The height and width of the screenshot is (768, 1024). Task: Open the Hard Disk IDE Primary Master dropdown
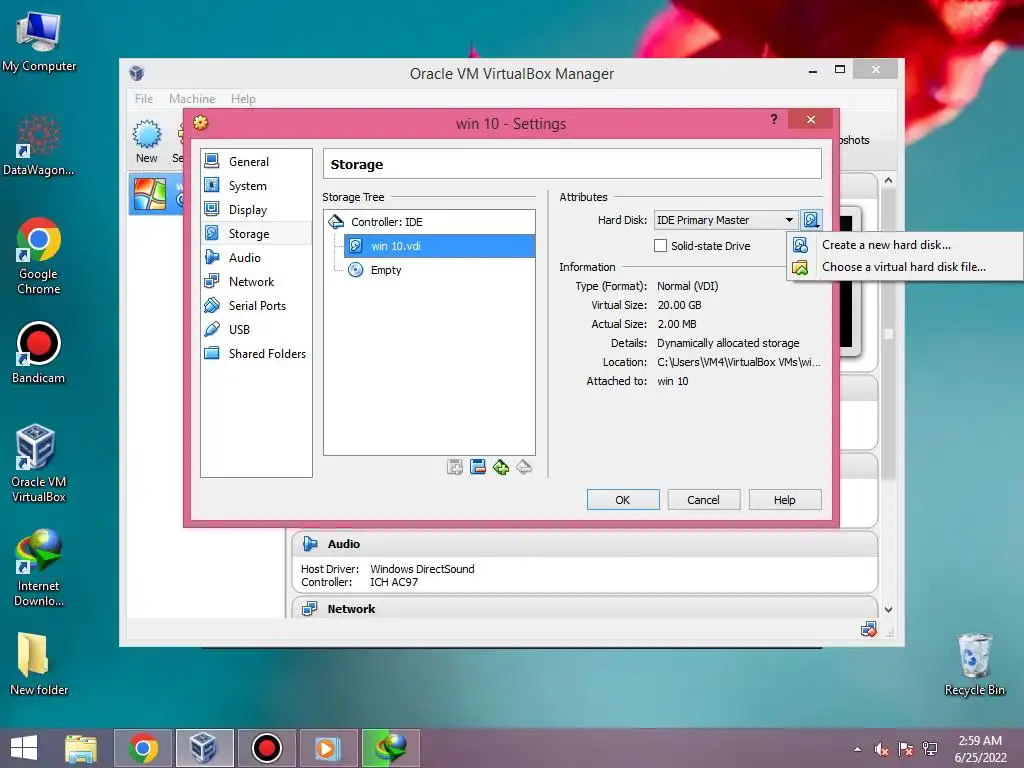[x=725, y=220]
